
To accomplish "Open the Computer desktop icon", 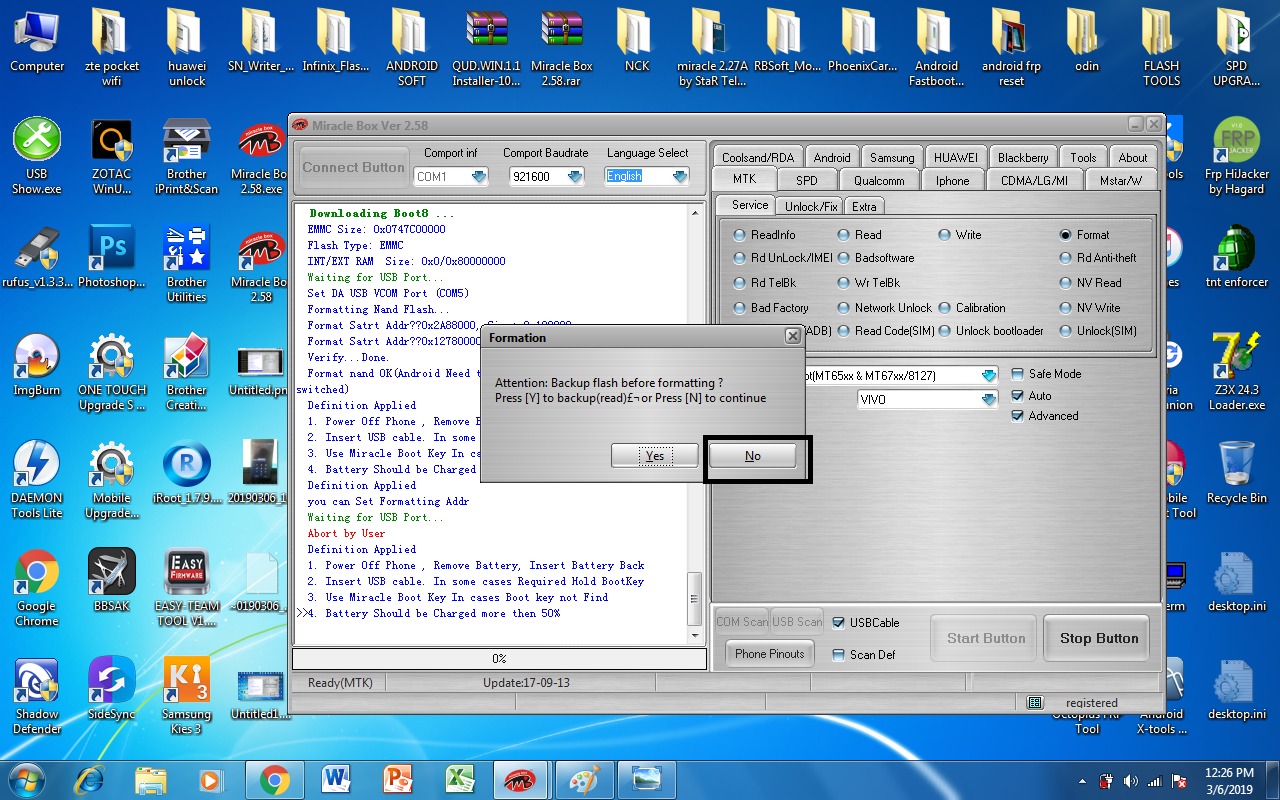I will click(x=37, y=41).
